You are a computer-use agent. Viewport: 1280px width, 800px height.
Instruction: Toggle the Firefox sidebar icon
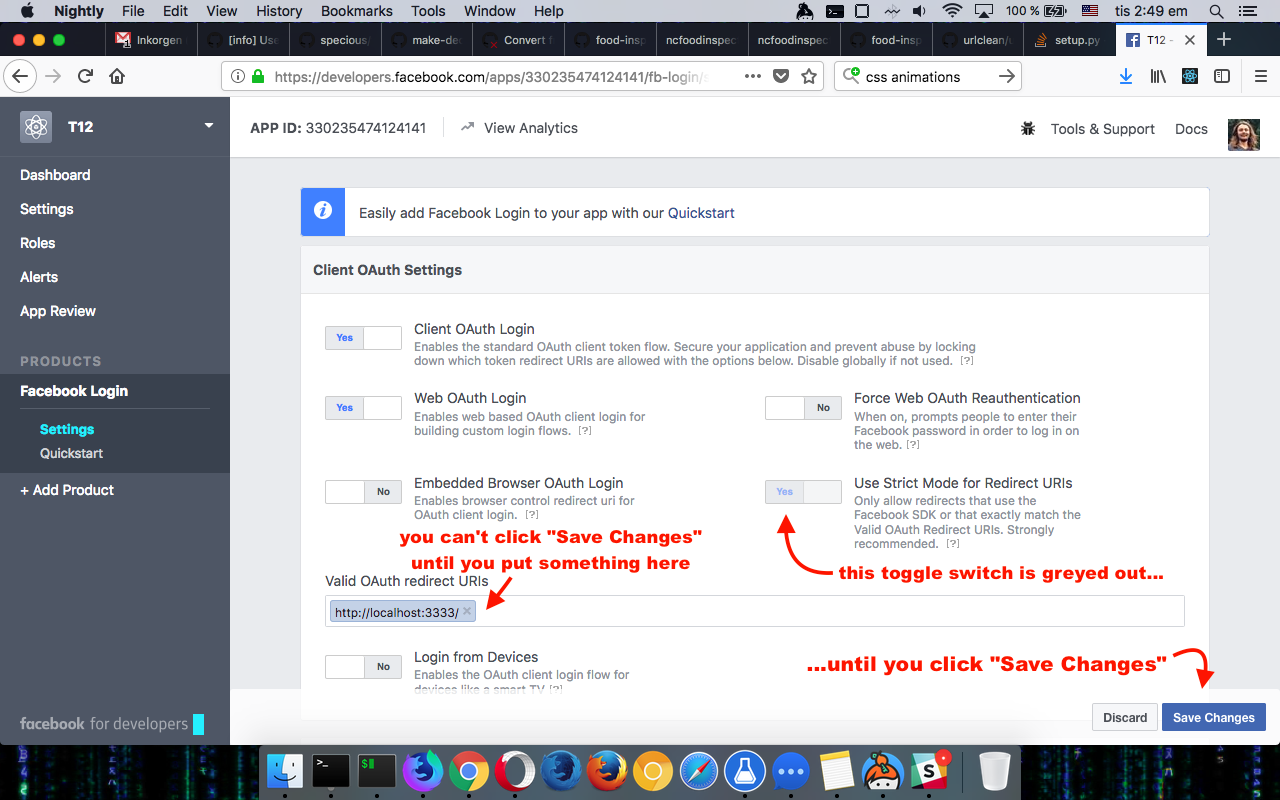[x=1221, y=77]
